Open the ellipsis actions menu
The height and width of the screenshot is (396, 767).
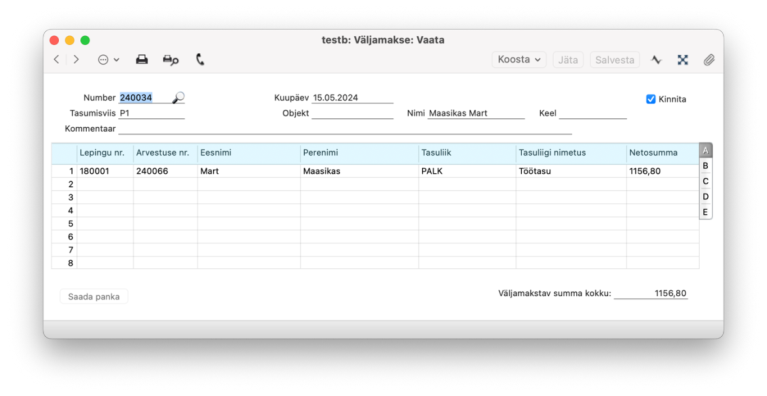[108, 60]
